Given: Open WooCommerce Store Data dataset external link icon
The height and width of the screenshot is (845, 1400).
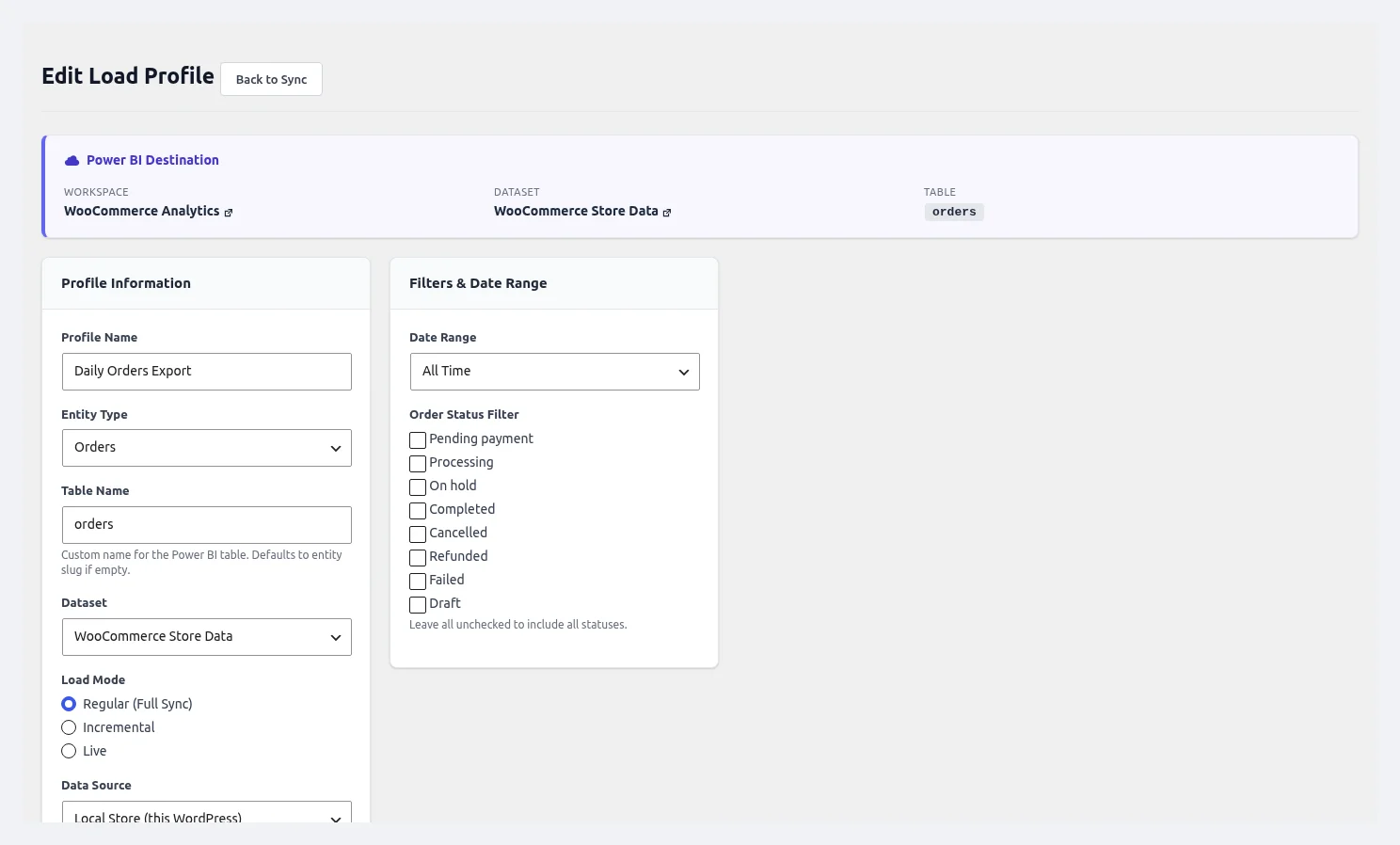Looking at the screenshot, I should (x=667, y=213).
